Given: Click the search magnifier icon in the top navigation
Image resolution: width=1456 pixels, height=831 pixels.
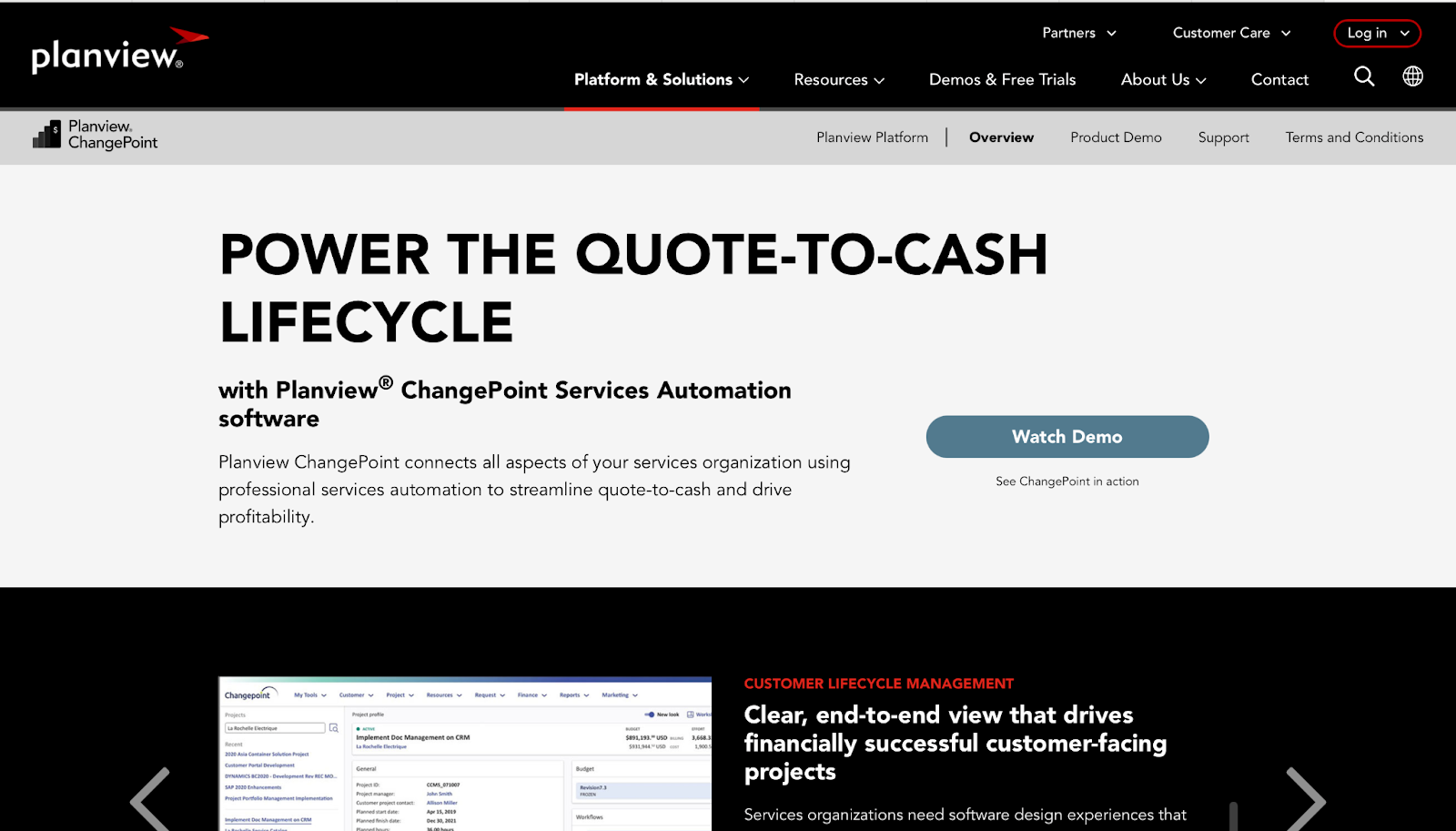Looking at the screenshot, I should 1363,77.
